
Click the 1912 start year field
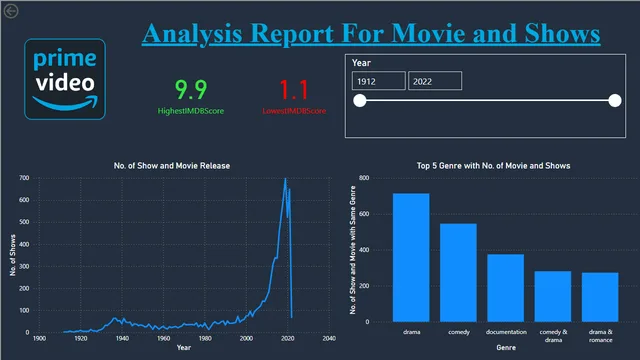click(379, 81)
